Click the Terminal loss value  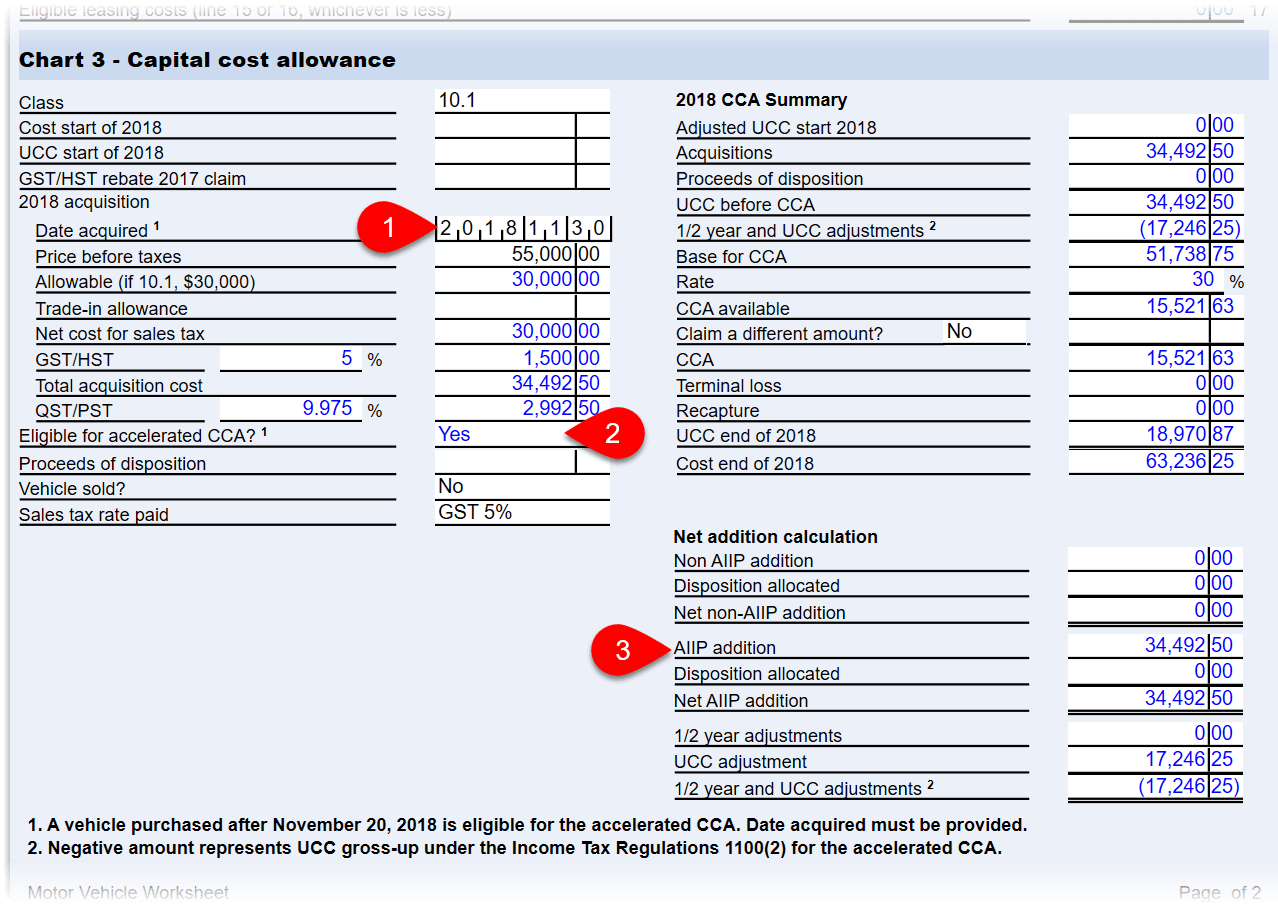click(x=1156, y=384)
